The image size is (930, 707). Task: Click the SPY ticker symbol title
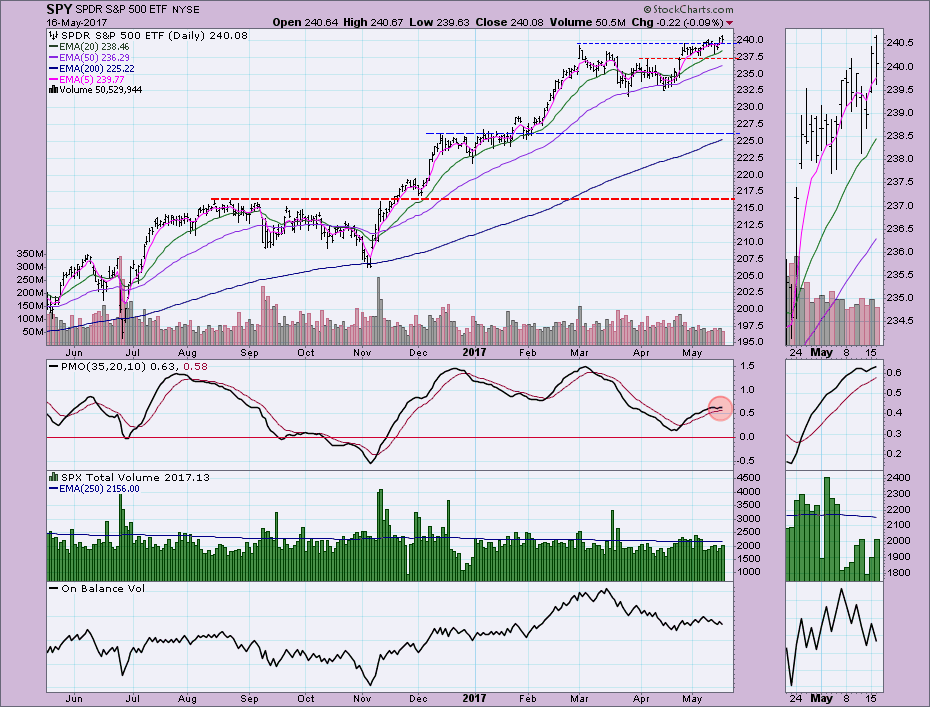tap(59, 9)
